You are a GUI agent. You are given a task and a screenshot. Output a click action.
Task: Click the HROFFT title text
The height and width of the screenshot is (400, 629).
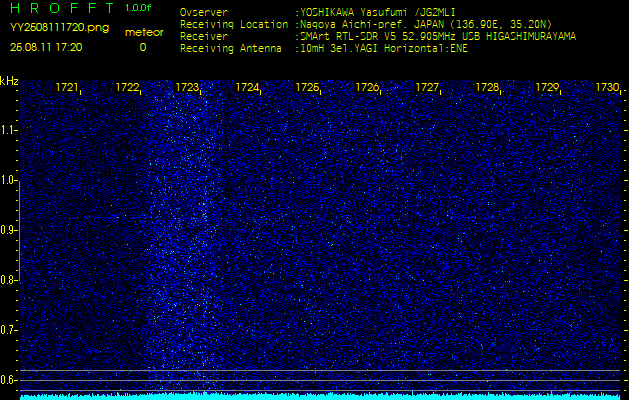(63, 8)
